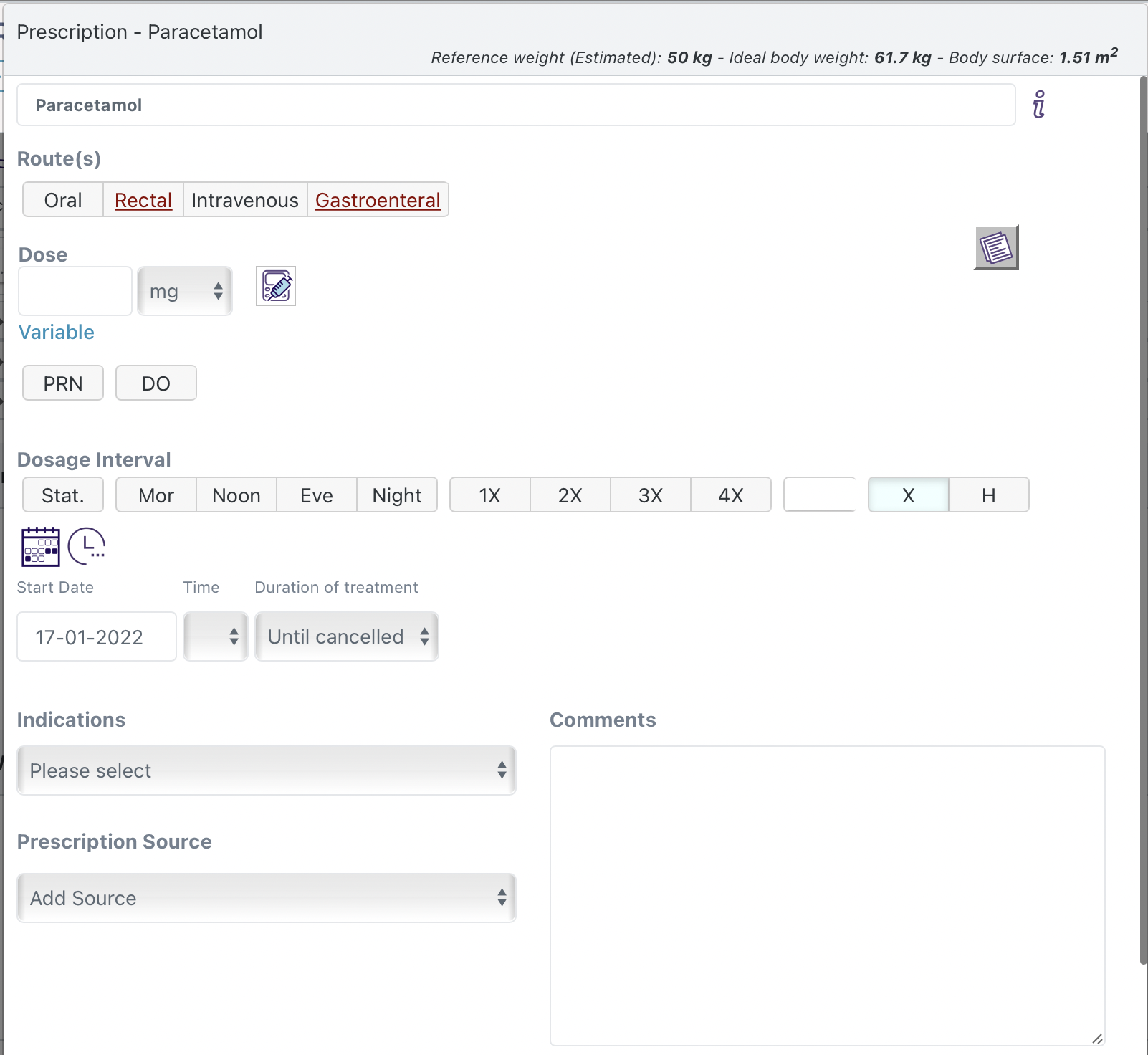Open the prescription documents icon
This screenshot has height=1055, width=1148.
coord(996,248)
